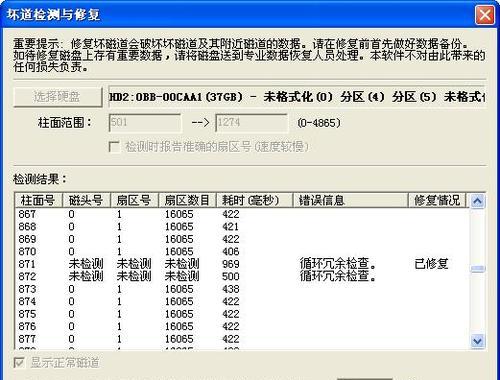500x380 pixels.
Task: Click the 16065 sector count in row 867
Action: (x=179, y=214)
